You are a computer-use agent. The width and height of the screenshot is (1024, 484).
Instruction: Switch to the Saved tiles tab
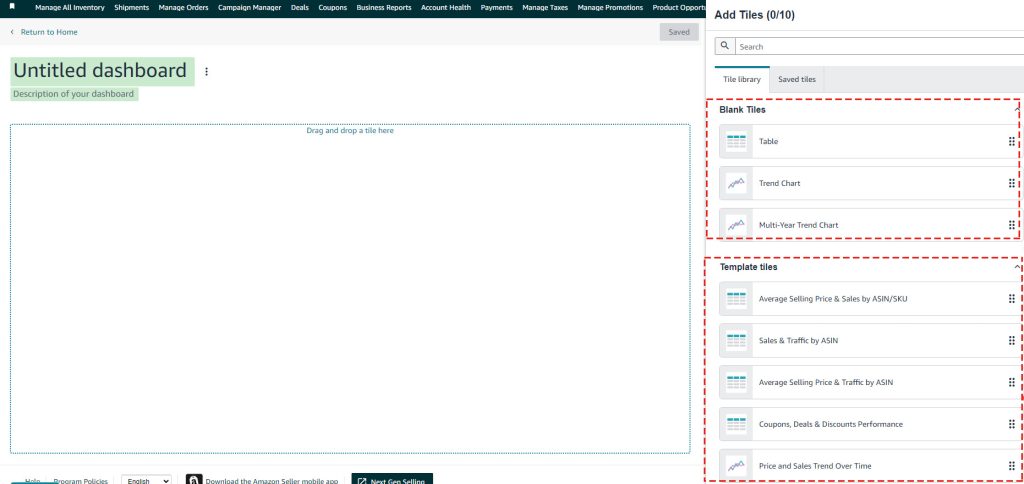coord(796,79)
